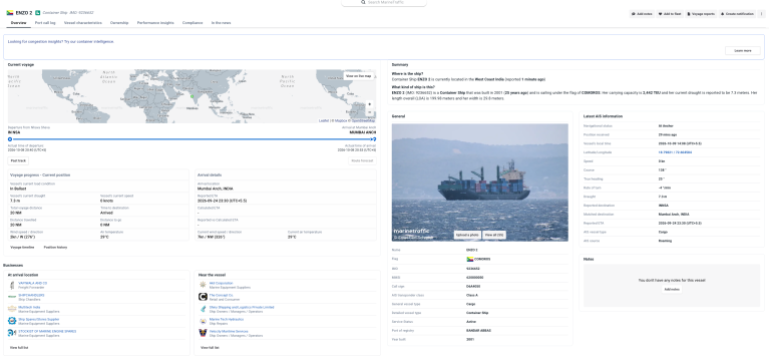
Task: Switch to Voyage timeline tab
Action: tap(23, 247)
